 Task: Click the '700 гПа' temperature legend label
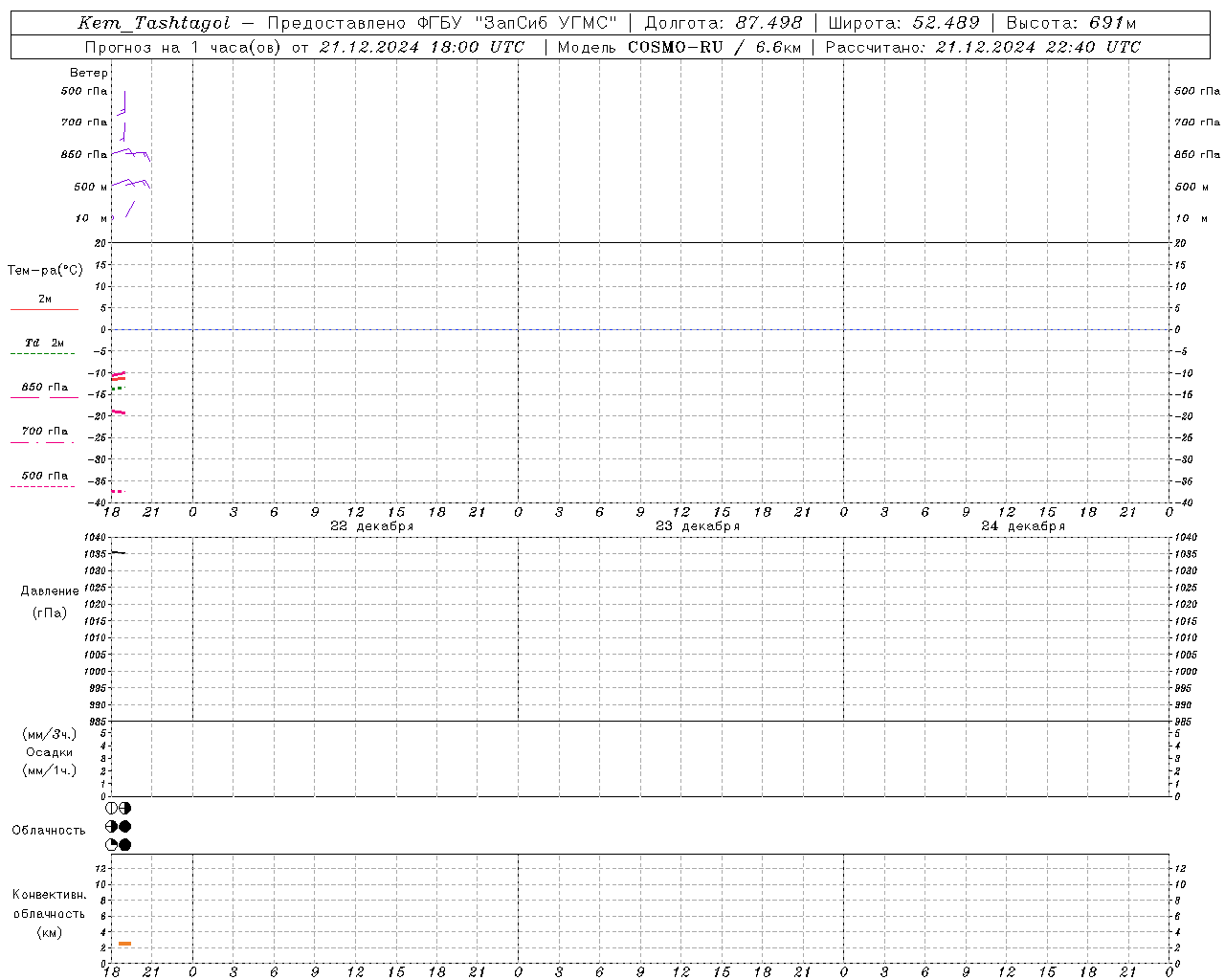point(45,432)
